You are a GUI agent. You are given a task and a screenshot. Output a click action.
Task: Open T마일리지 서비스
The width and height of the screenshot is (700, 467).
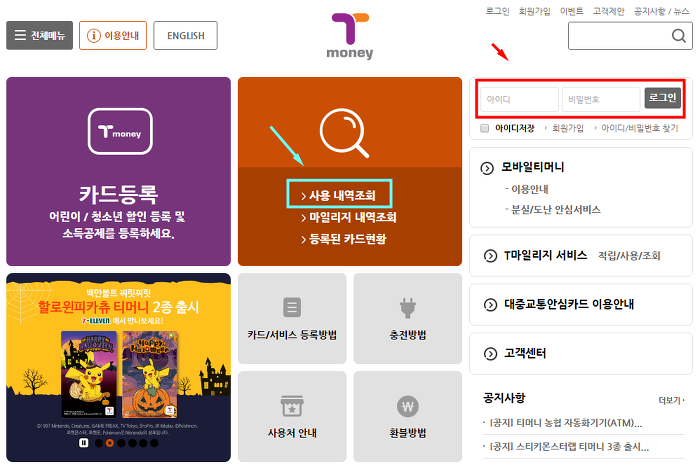(546, 255)
